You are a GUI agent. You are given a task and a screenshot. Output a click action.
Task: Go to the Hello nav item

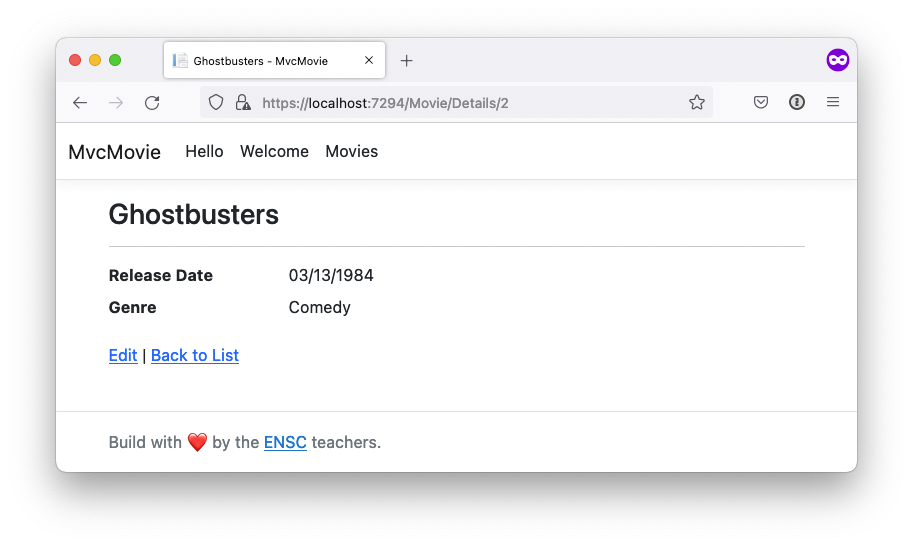click(x=204, y=151)
